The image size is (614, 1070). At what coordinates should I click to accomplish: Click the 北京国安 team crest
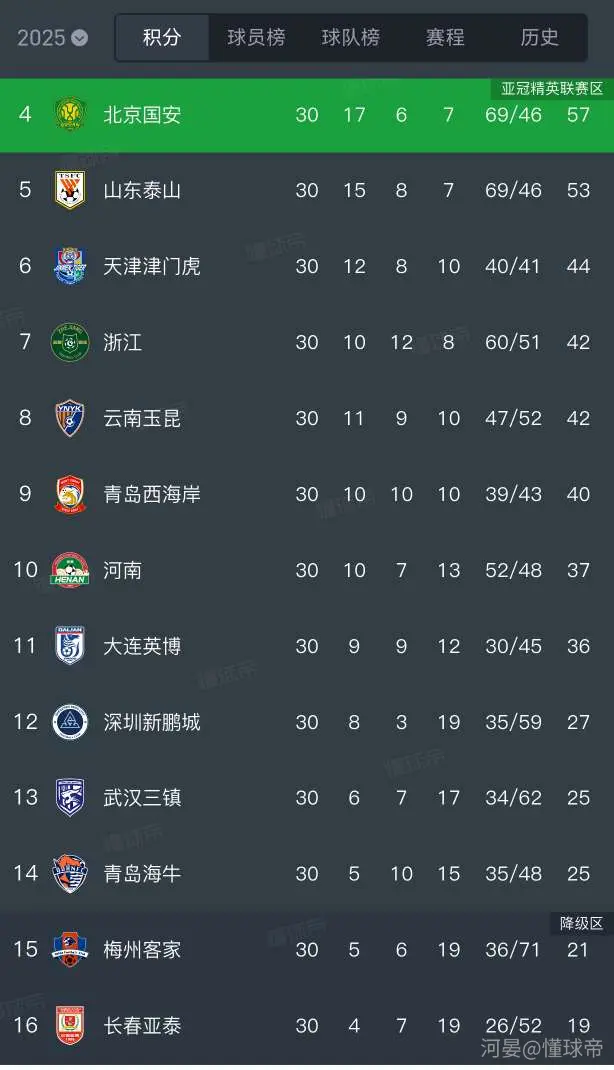click(x=70, y=114)
